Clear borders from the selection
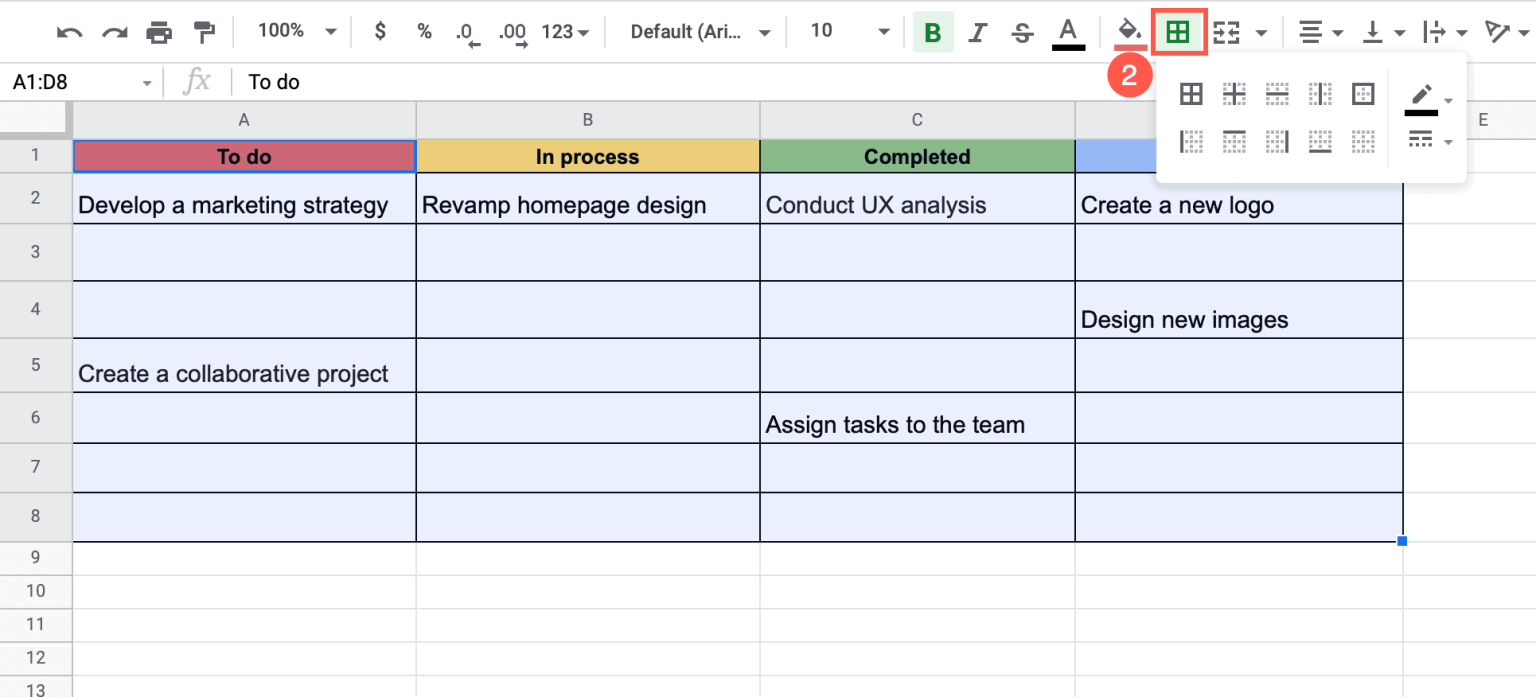The width and height of the screenshot is (1536, 697). coord(1363,141)
